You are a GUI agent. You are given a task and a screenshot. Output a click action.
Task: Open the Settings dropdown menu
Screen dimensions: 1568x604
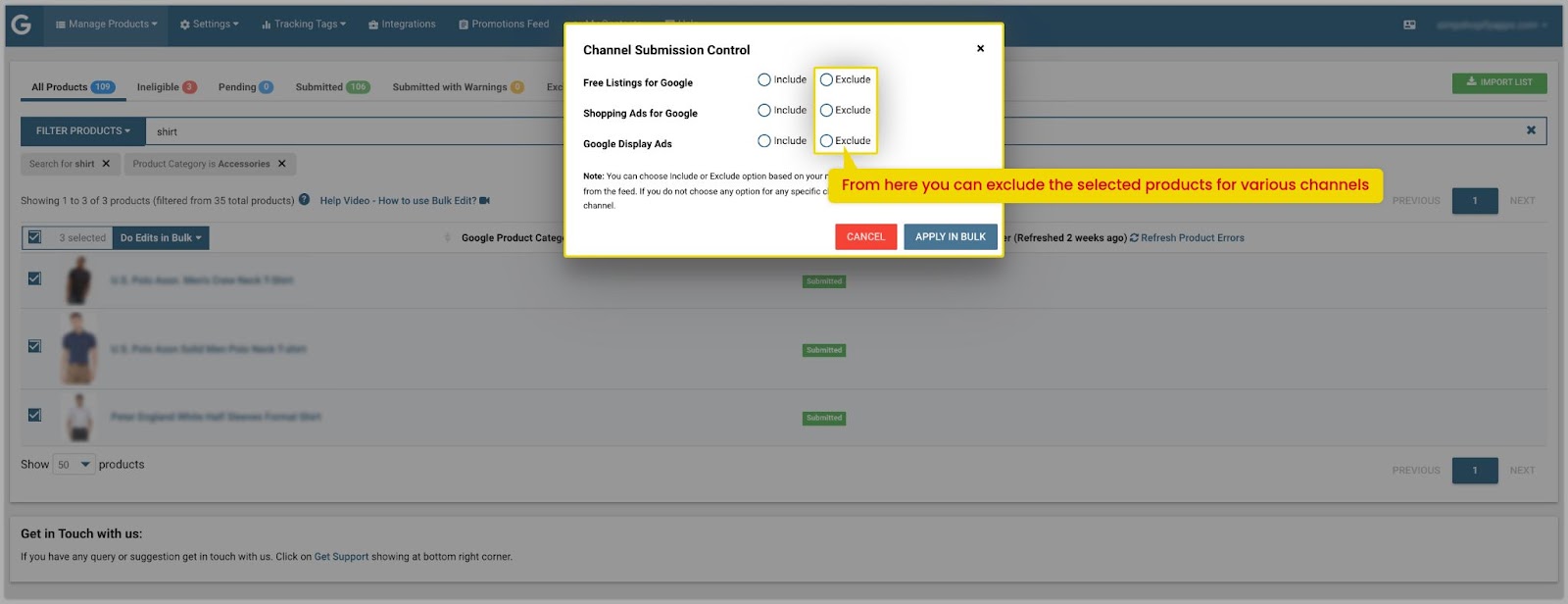pos(210,25)
